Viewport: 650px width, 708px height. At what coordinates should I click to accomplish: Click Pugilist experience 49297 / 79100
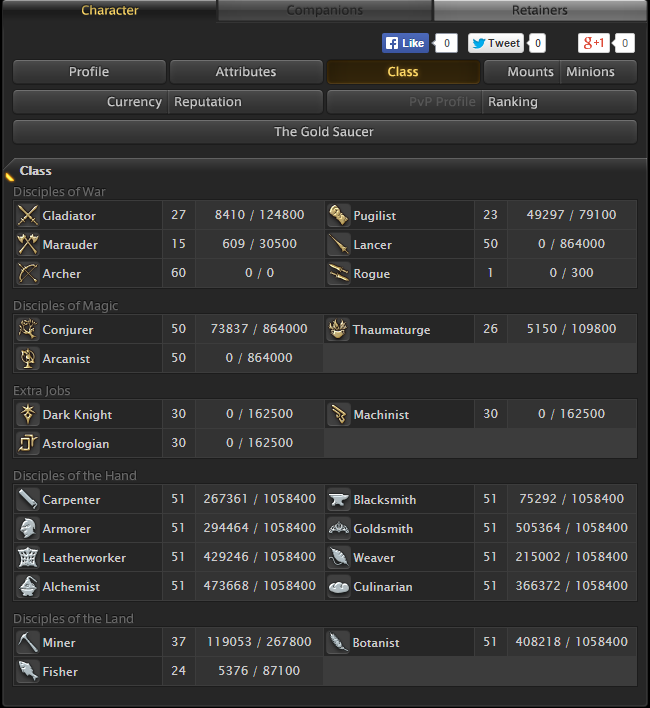(x=571, y=214)
